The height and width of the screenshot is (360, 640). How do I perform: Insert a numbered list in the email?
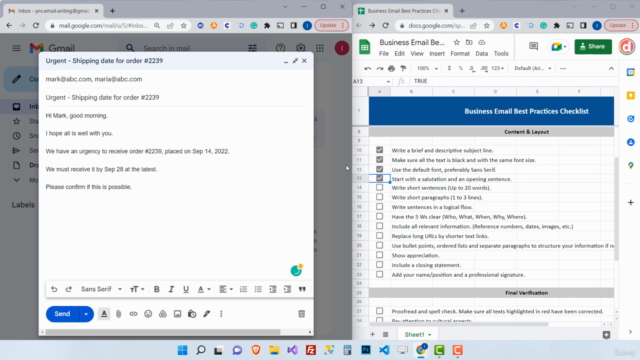(x=243, y=289)
